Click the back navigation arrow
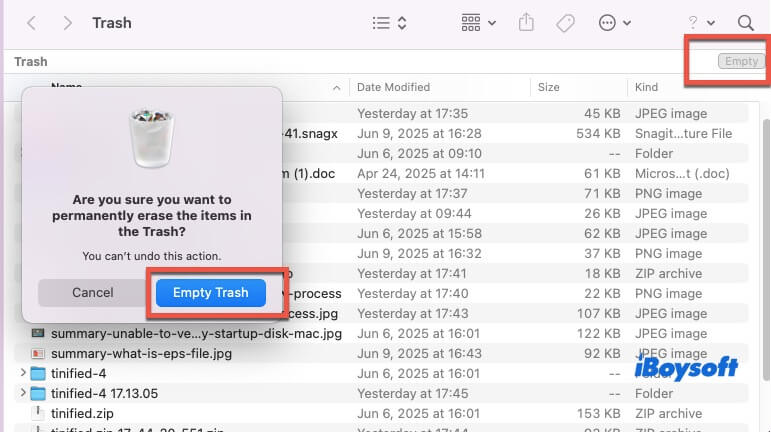The width and height of the screenshot is (771, 432). click(x=32, y=22)
